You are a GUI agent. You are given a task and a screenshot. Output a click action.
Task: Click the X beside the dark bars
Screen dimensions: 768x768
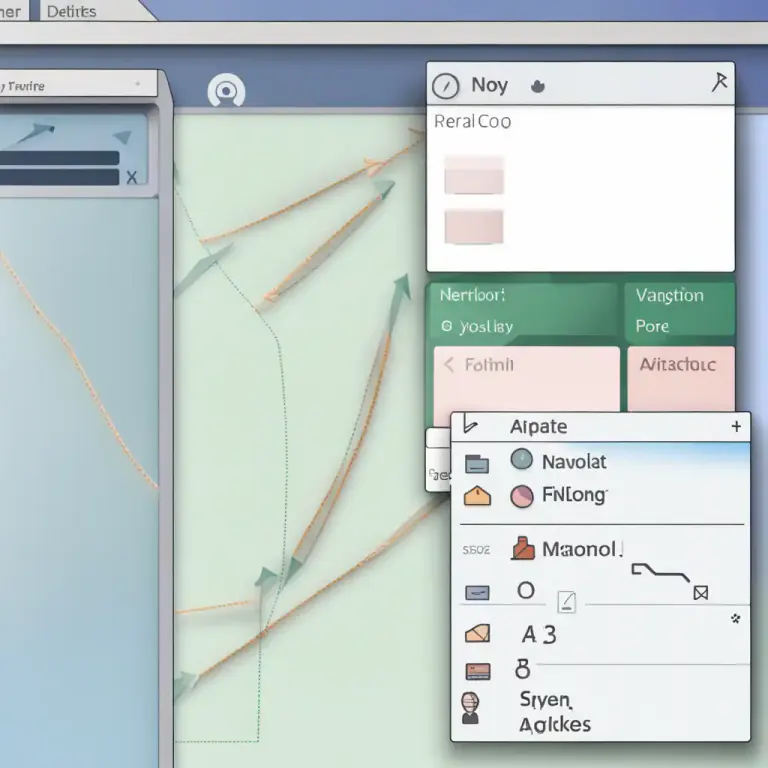click(x=131, y=177)
